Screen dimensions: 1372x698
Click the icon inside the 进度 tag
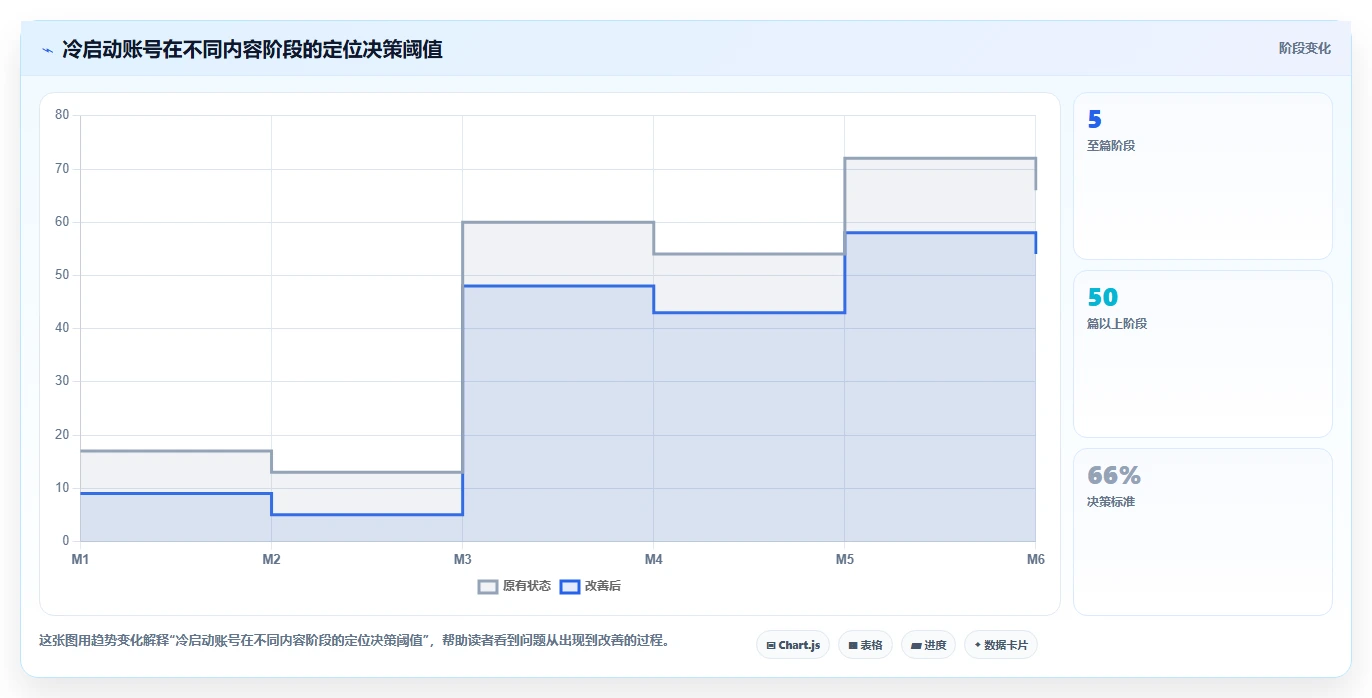coord(916,646)
